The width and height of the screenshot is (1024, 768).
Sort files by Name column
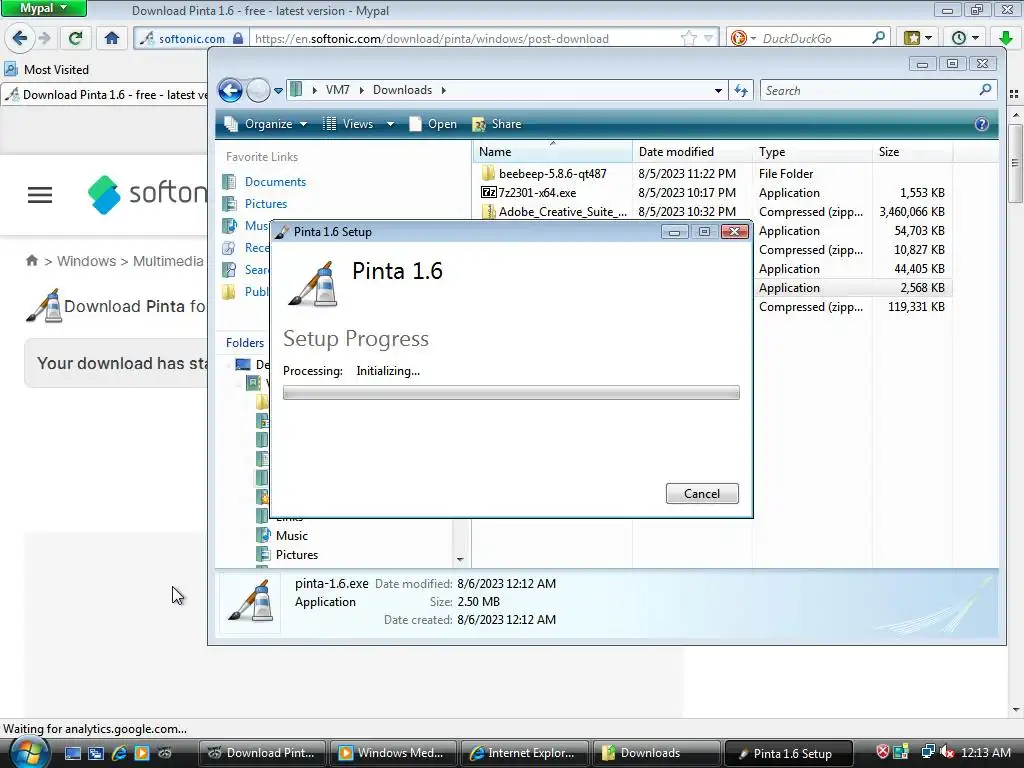tap(552, 152)
